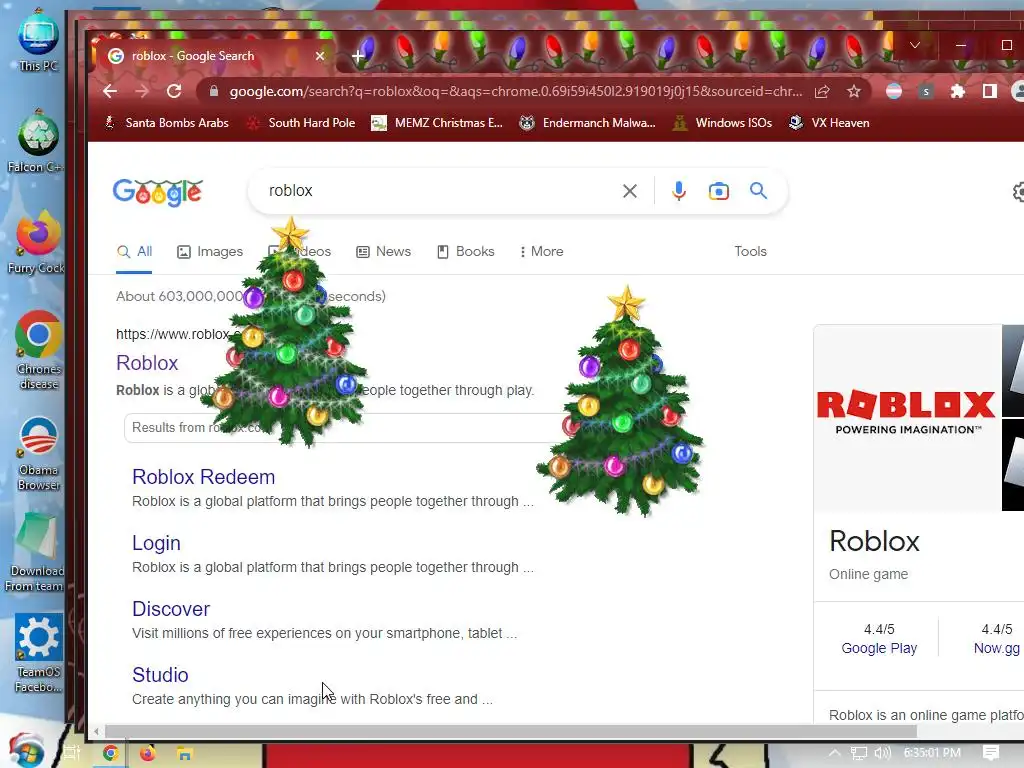Open a new tab with plus button
The width and height of the screenshot is (1024, 768).
click(358, 56)
